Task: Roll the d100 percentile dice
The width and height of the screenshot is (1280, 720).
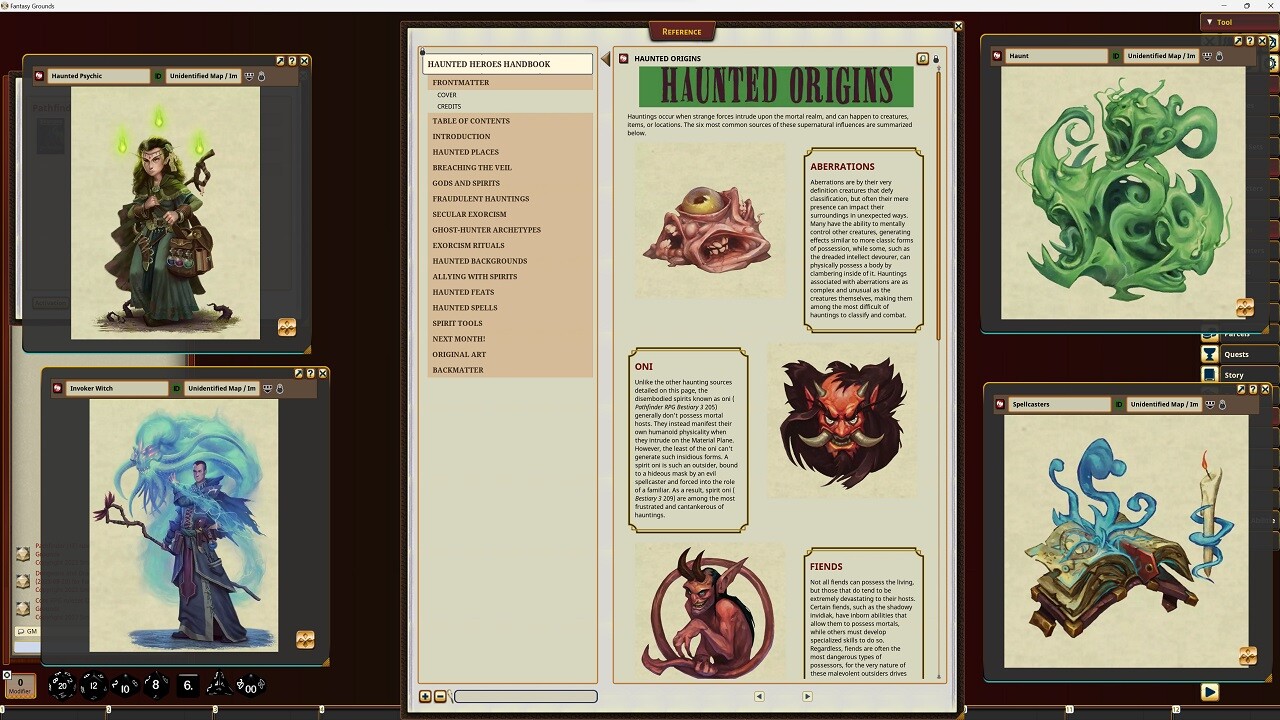Action: coord(251,687)
